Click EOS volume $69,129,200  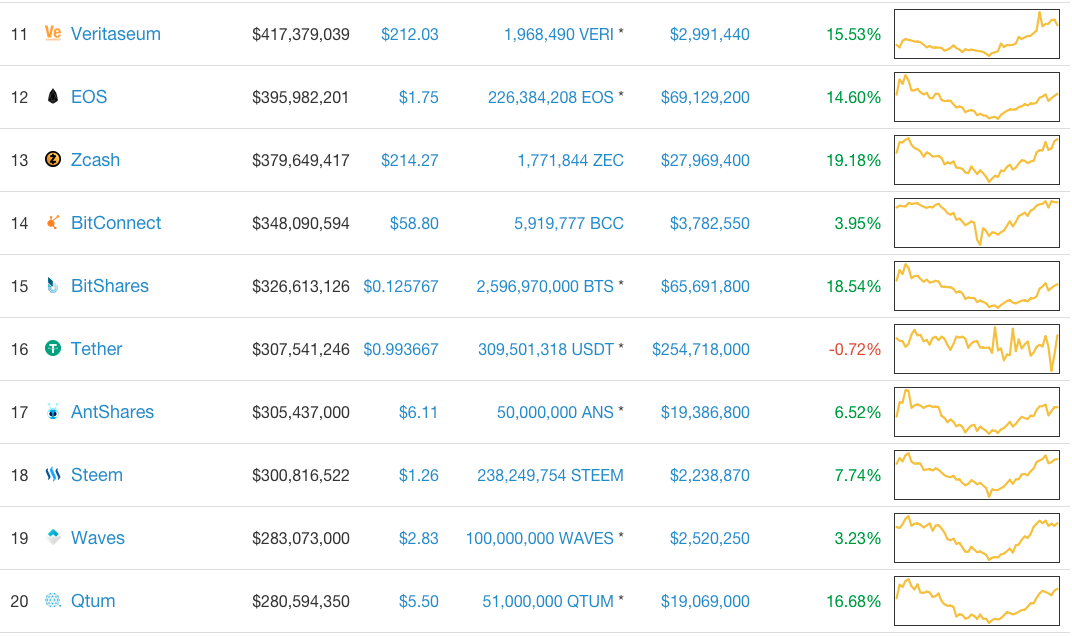[705, 97]
